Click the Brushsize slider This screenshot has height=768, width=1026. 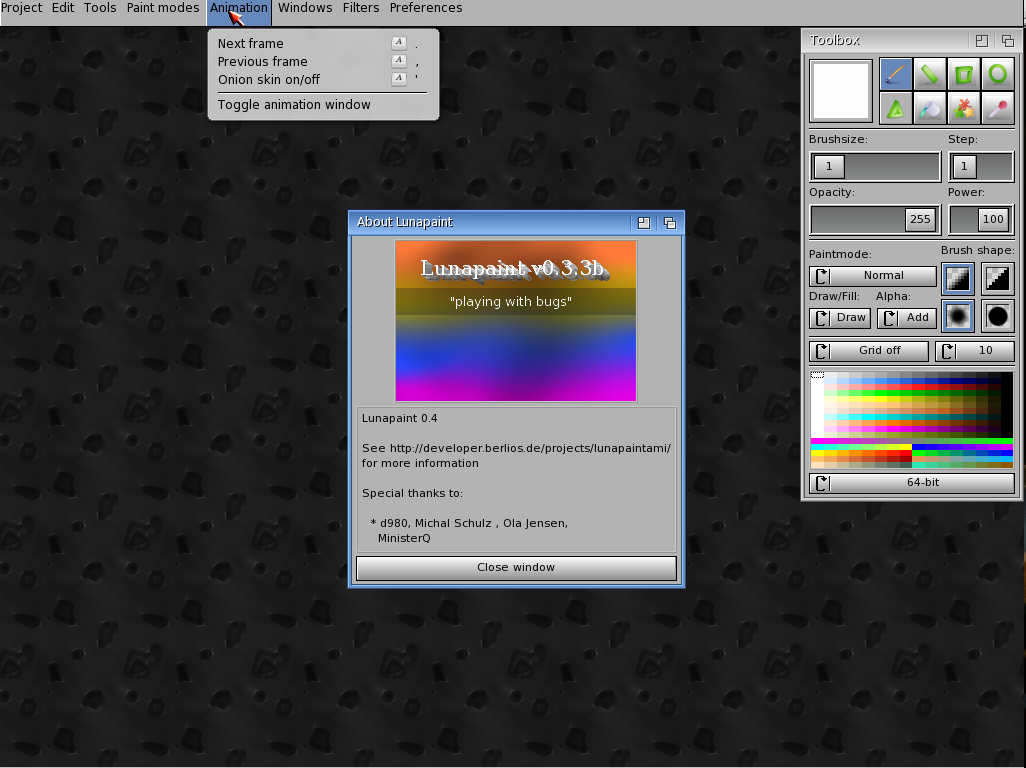tap(876, 166)
